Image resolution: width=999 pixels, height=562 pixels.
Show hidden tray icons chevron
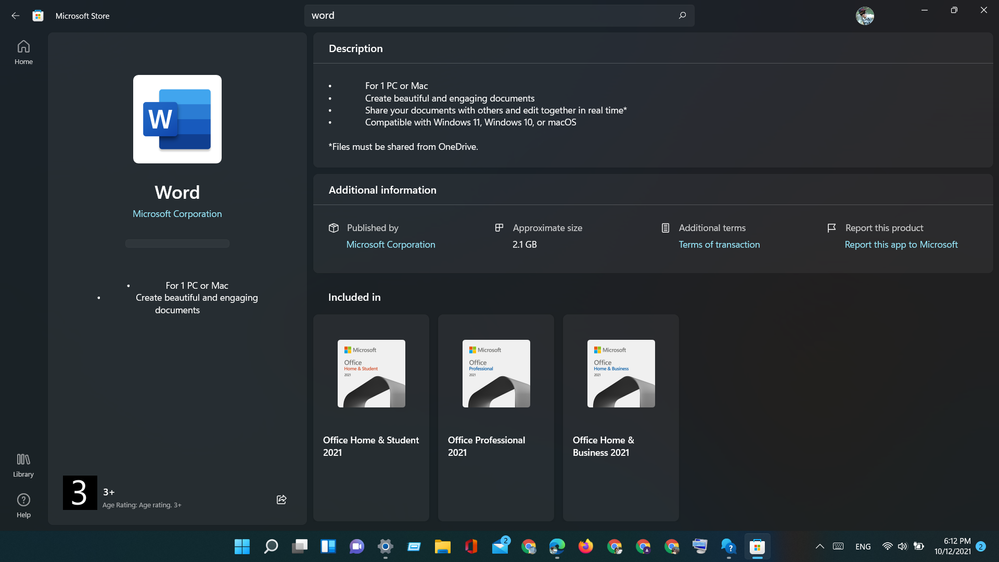820,546
